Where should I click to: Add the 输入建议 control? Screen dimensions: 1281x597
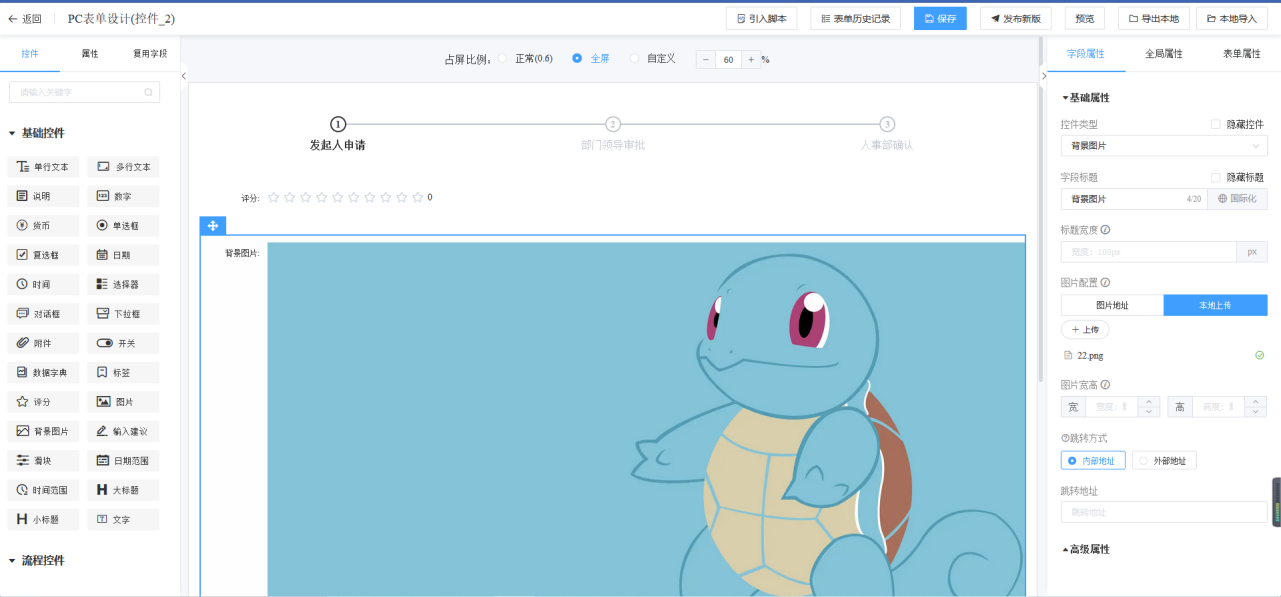123,431
